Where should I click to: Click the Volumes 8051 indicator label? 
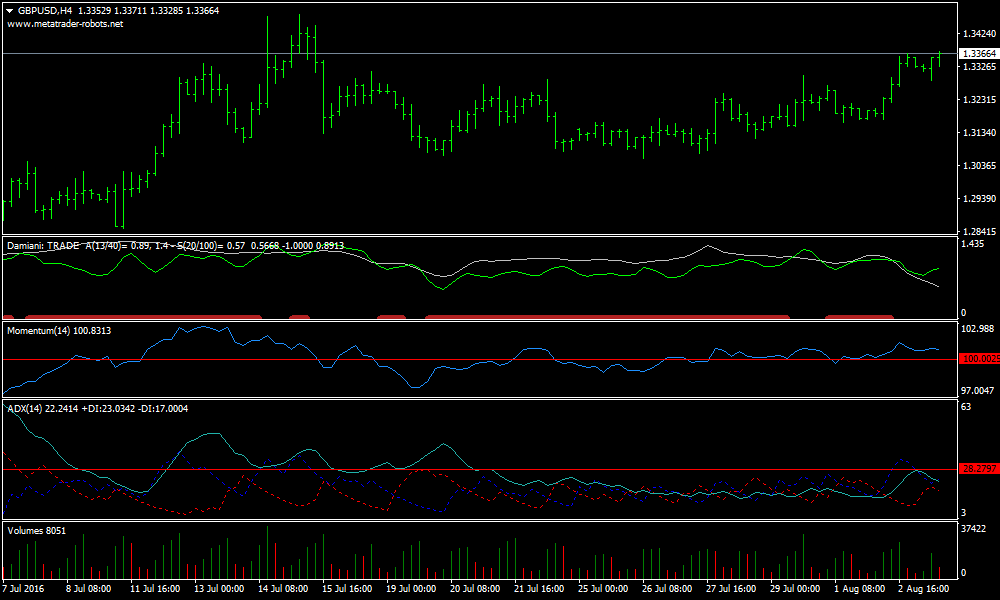[36, 531]
